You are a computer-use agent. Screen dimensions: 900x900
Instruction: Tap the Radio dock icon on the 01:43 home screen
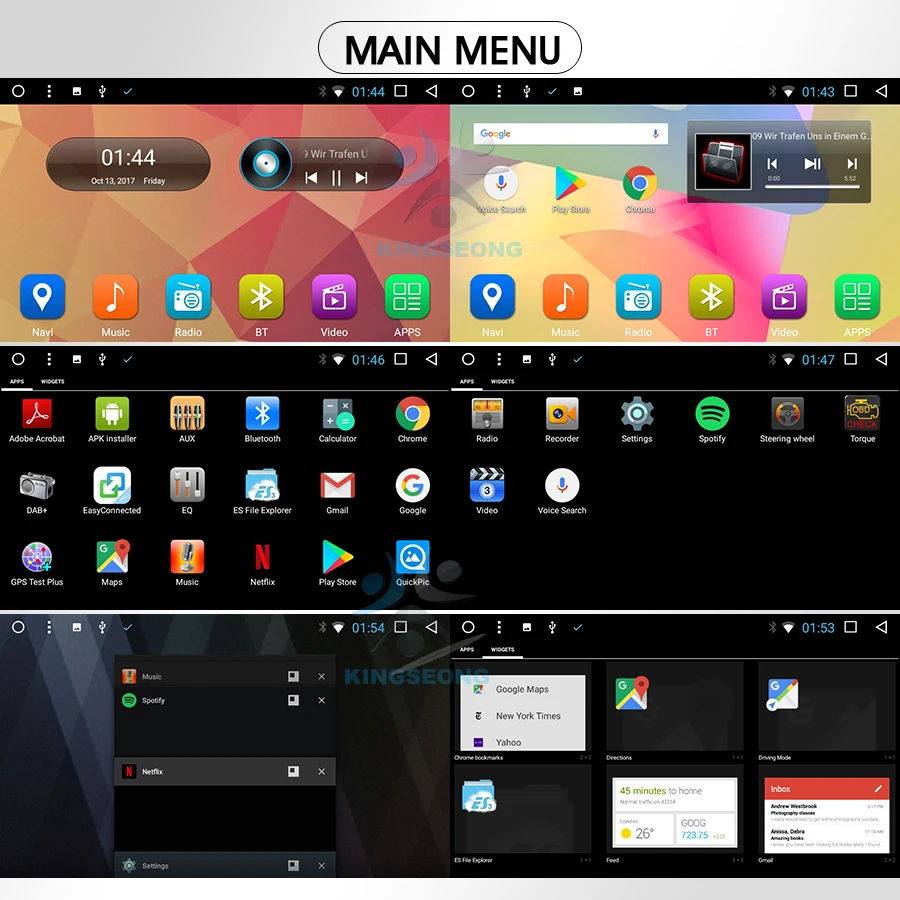coord(638,297)
